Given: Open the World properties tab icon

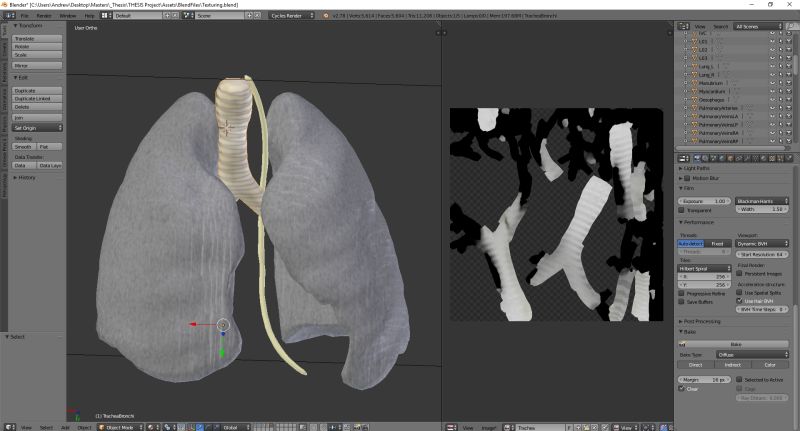Looking at the screenshot, I should point(721,158).
